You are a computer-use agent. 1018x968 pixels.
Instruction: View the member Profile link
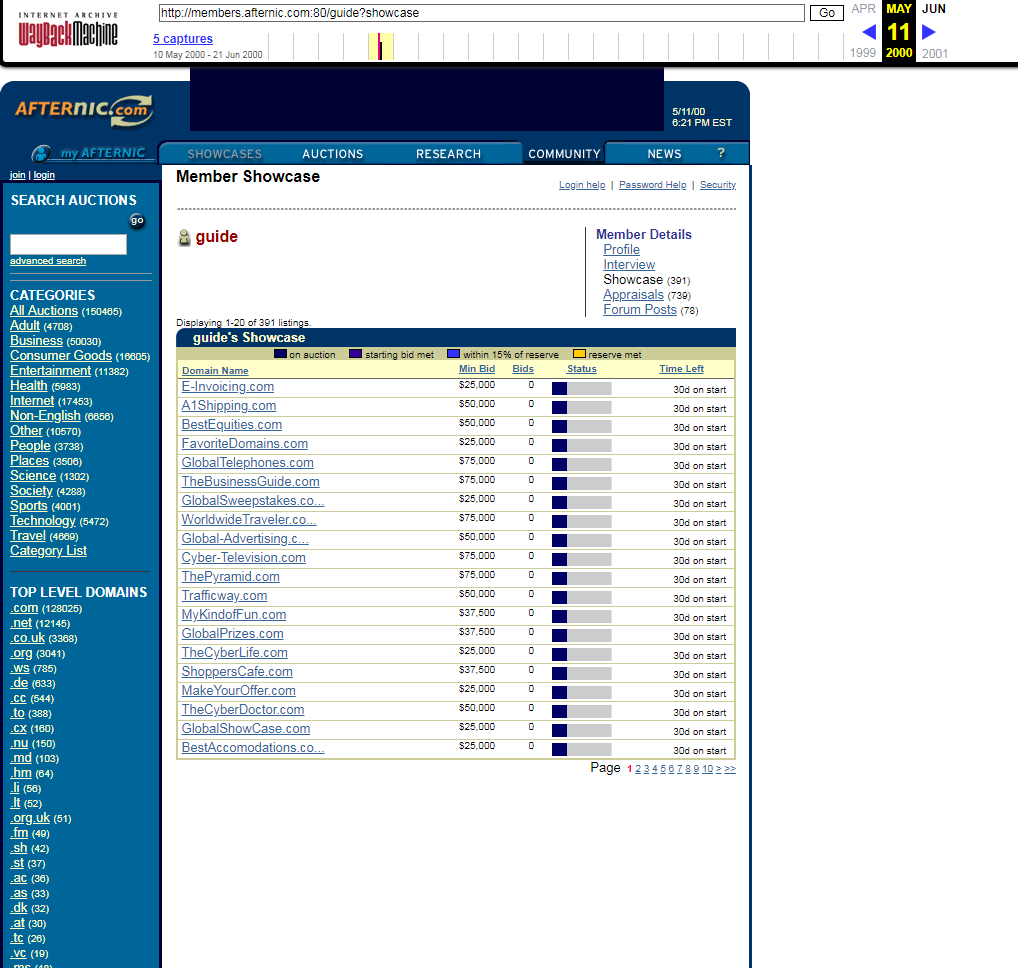click(621, 250)
